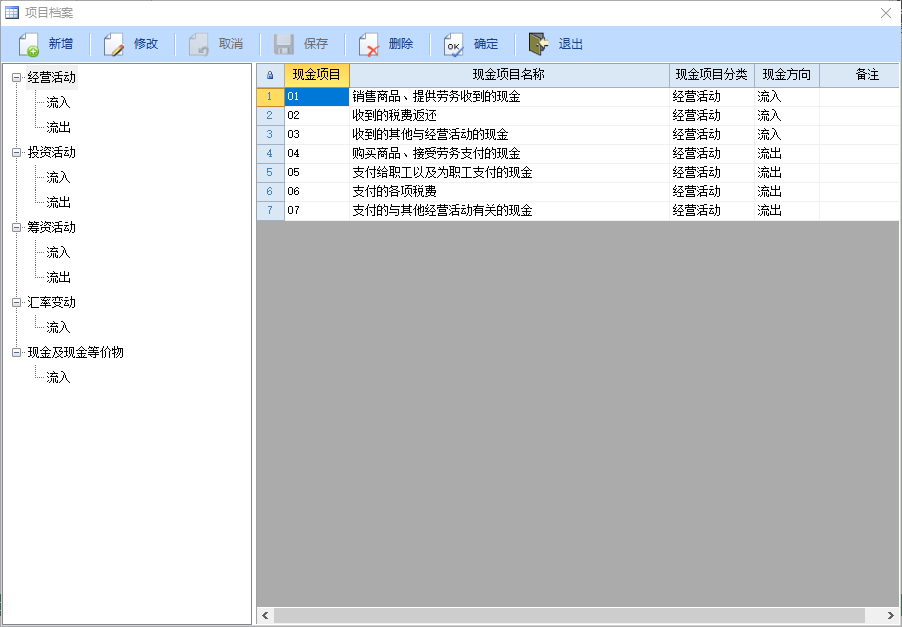Select 流入 under 现金及现金等价物
The image size is (902, 627).
(x=58, y=377)
